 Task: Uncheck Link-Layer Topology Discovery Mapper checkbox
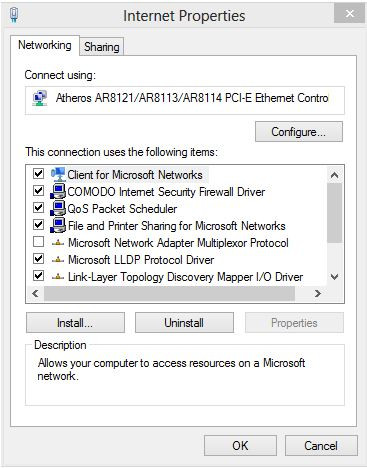[39, 276]
